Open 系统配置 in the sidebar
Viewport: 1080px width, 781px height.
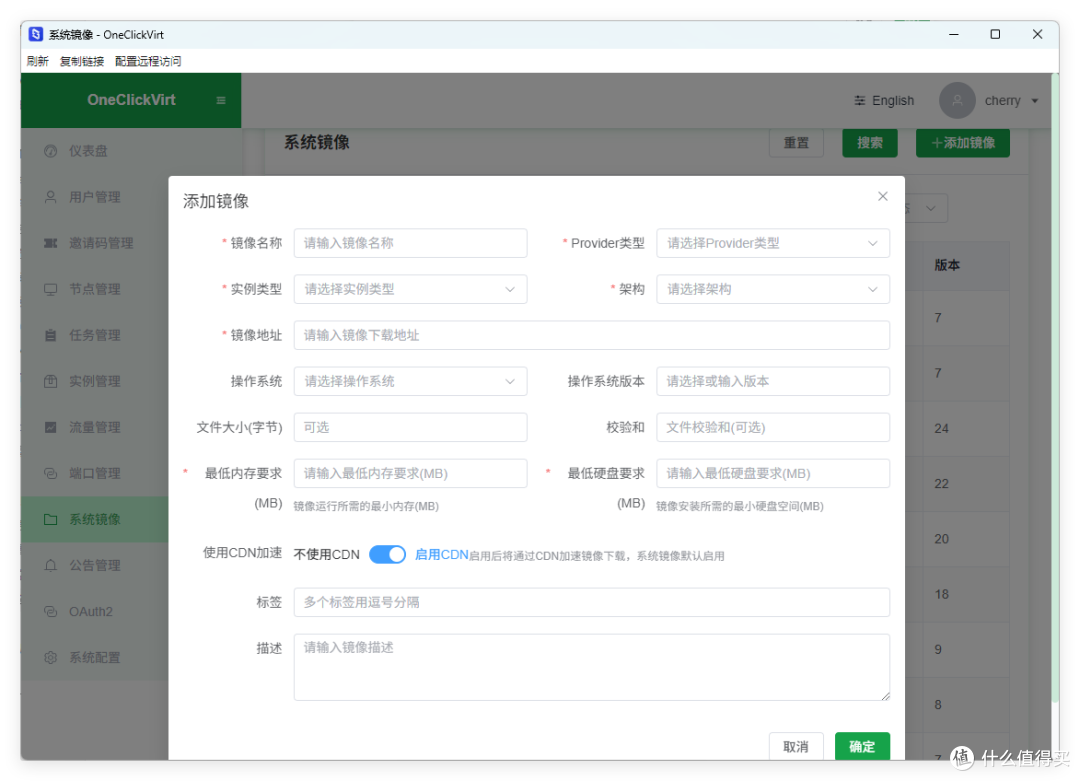(94, 658)
